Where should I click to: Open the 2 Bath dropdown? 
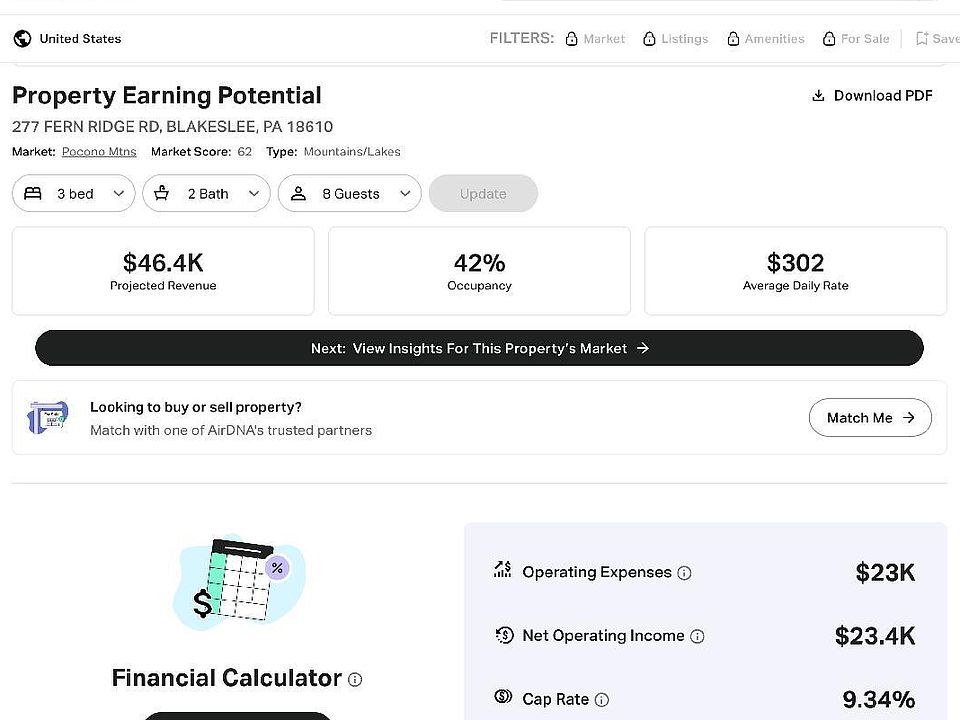pyautogui.click(x=206, y=194)
